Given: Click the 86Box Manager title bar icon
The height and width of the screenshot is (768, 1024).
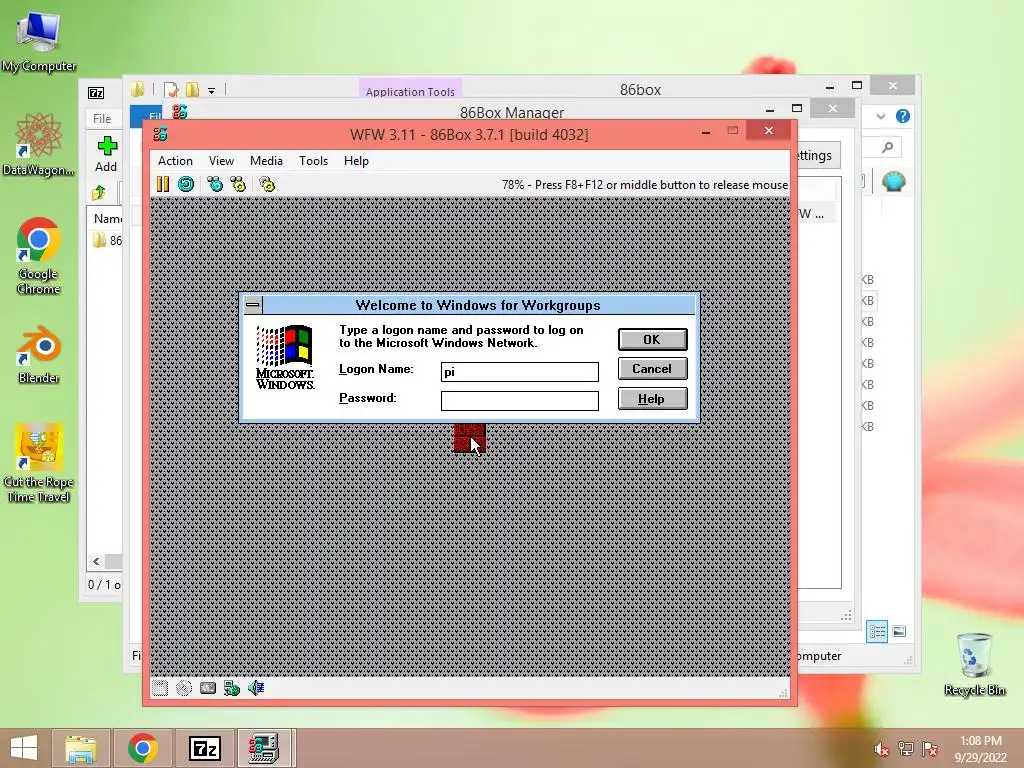Looking at the screenshot, I should pos(180,112).
